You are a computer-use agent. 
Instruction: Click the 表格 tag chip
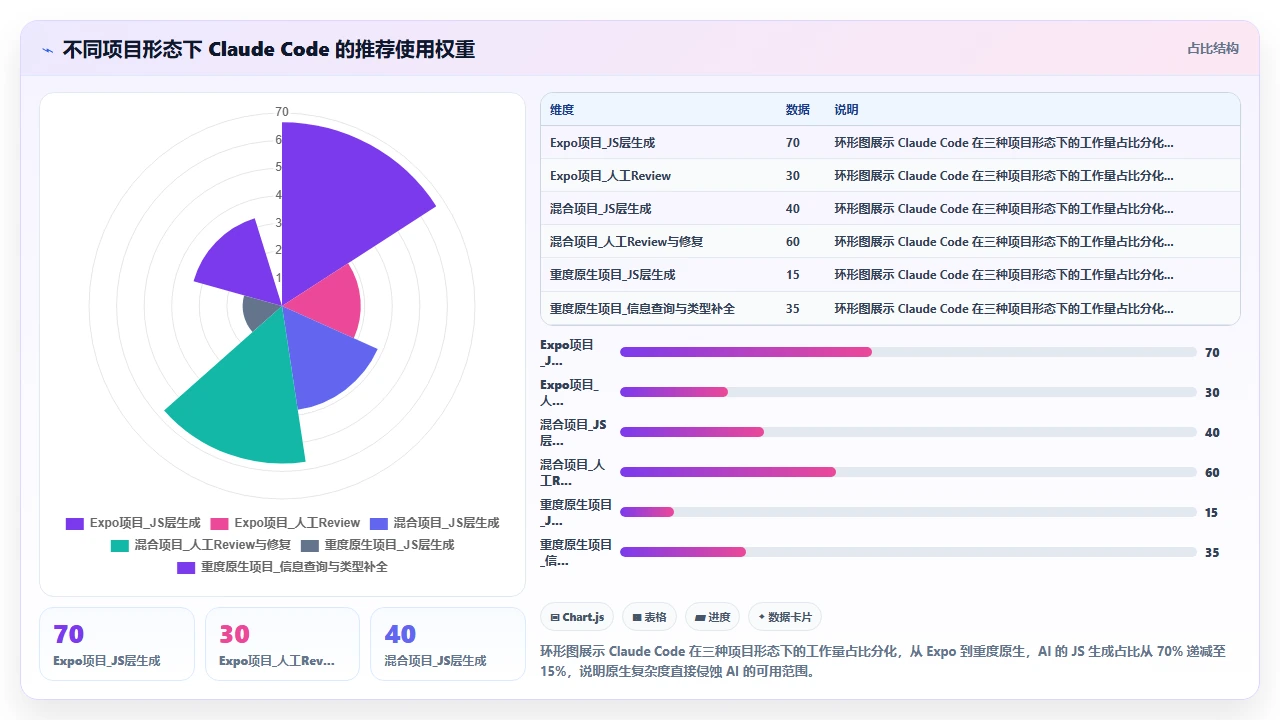pyautogui.click(x=649, y=617)
